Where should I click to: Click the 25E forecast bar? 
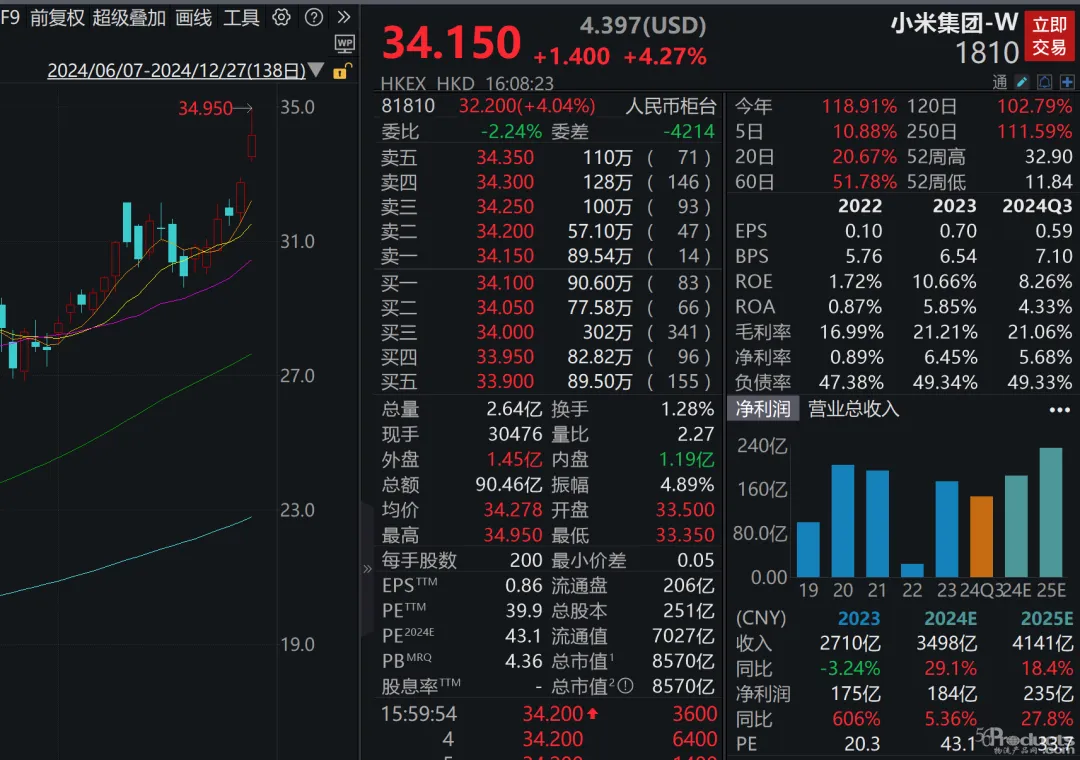[1050, 513]
